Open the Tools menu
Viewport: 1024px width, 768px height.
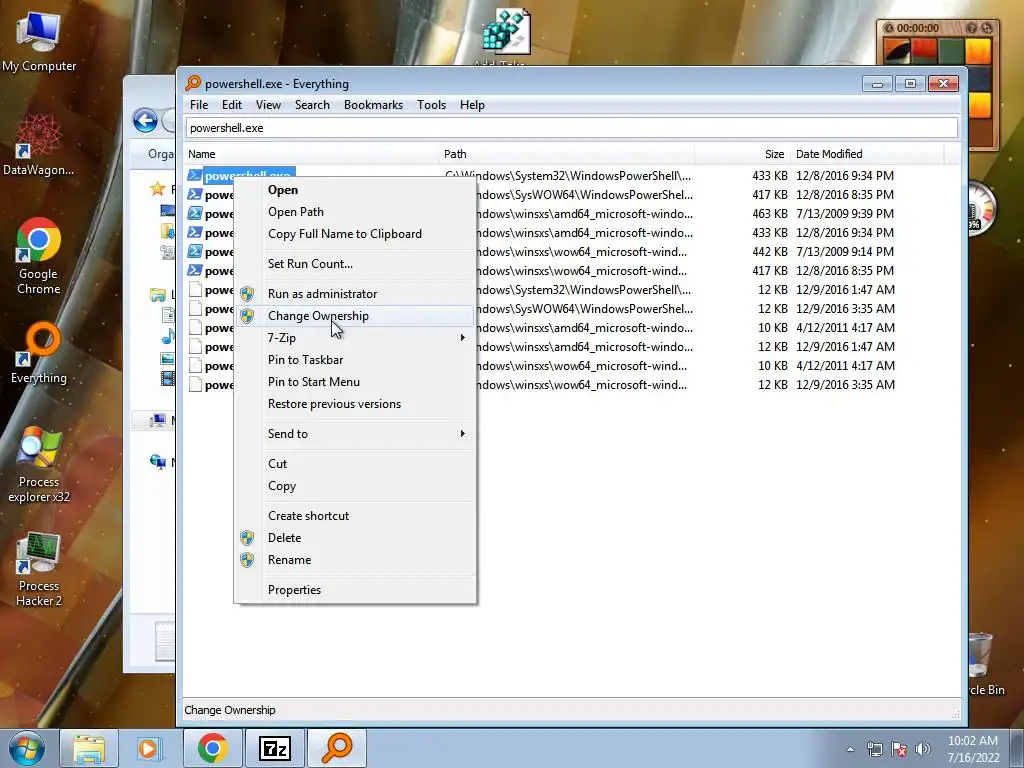click(431, 105)
